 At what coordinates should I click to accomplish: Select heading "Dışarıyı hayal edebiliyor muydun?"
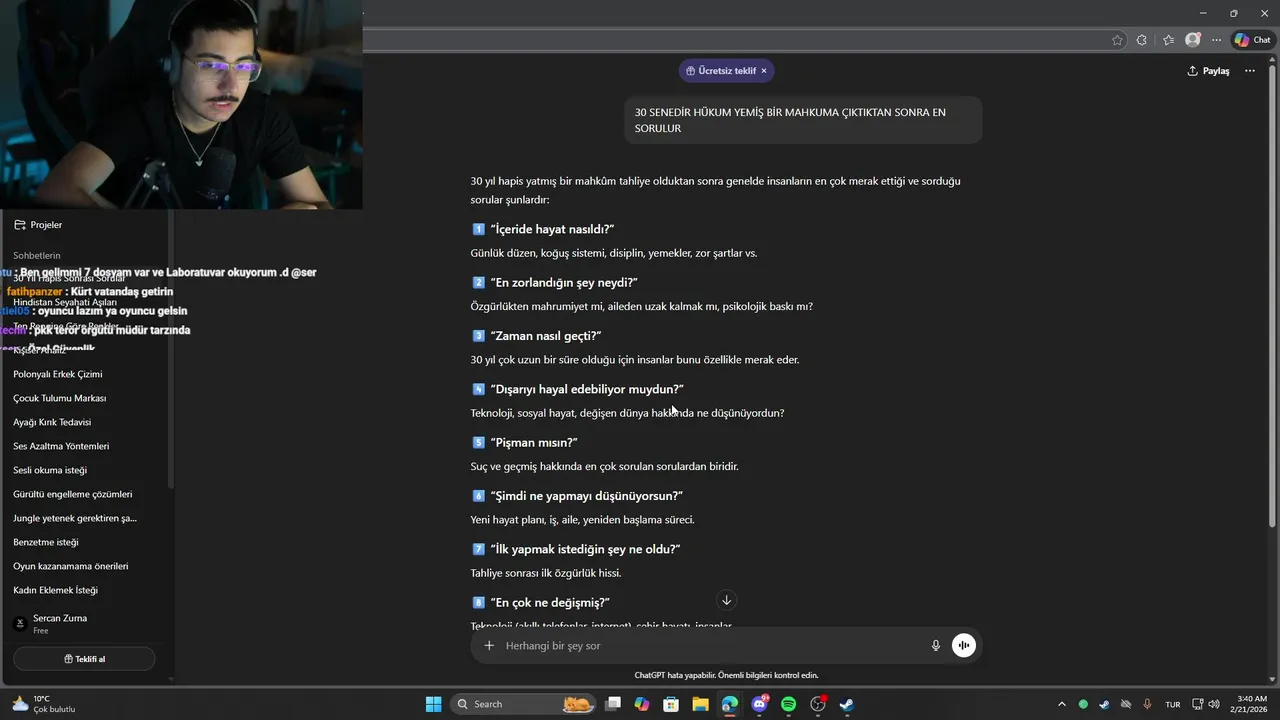click(587, 389)
